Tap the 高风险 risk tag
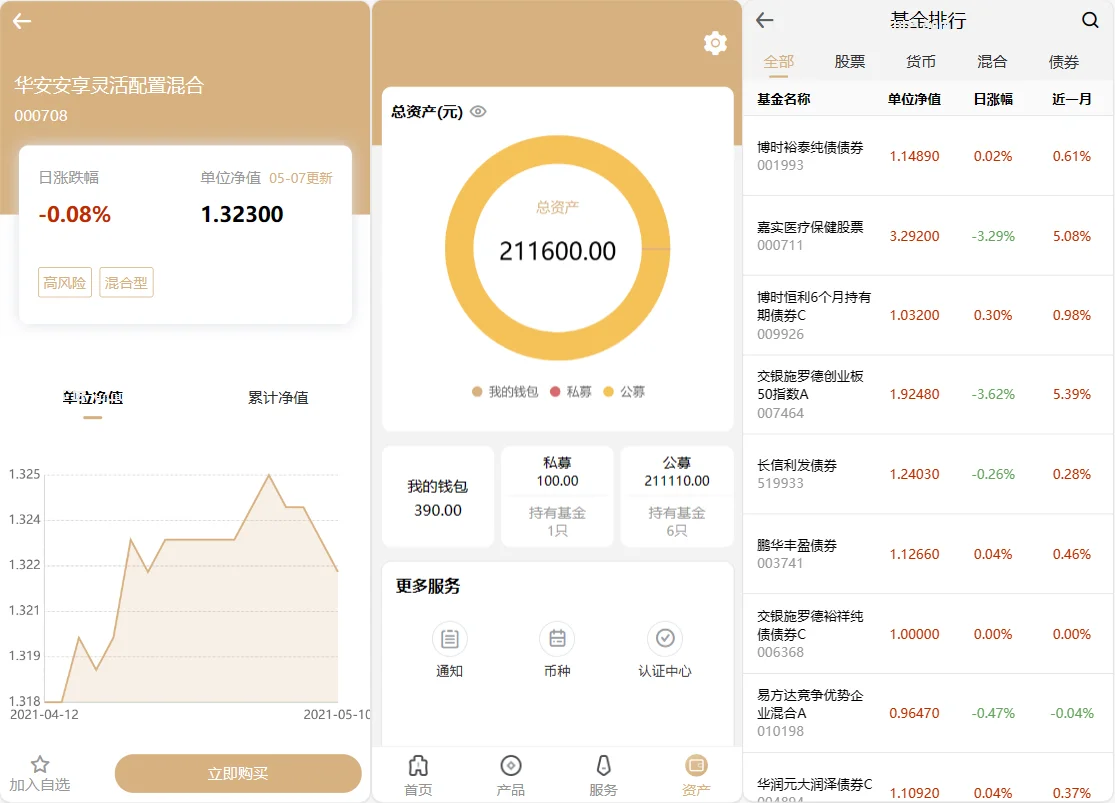Viewport: 1115px width, 803px height. point(65,282)
